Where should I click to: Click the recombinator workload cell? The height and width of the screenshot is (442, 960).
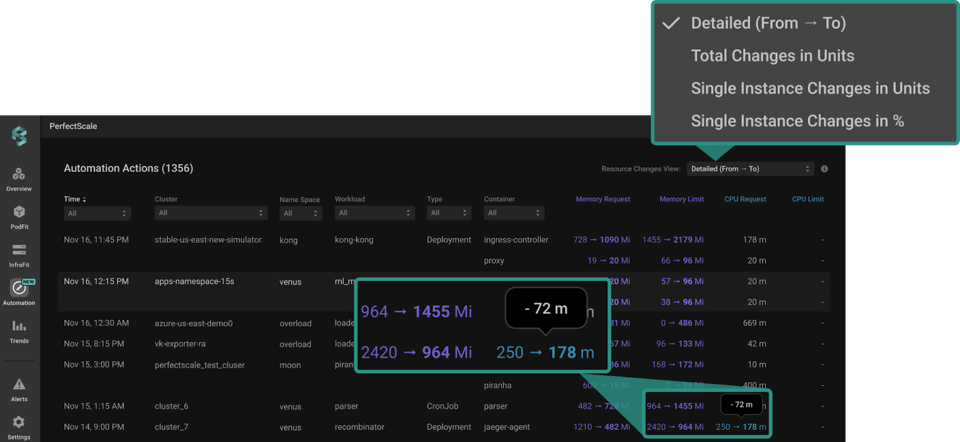(360, 427)
